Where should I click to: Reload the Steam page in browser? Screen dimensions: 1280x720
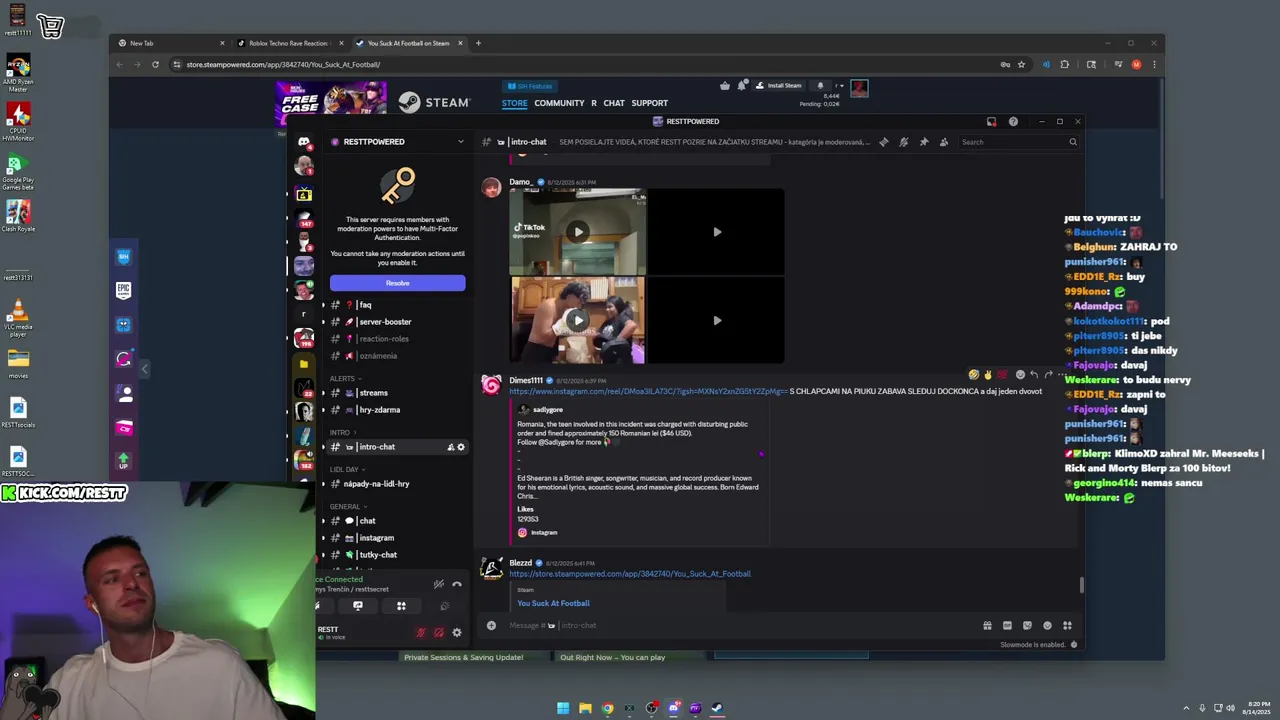(155, 64)
